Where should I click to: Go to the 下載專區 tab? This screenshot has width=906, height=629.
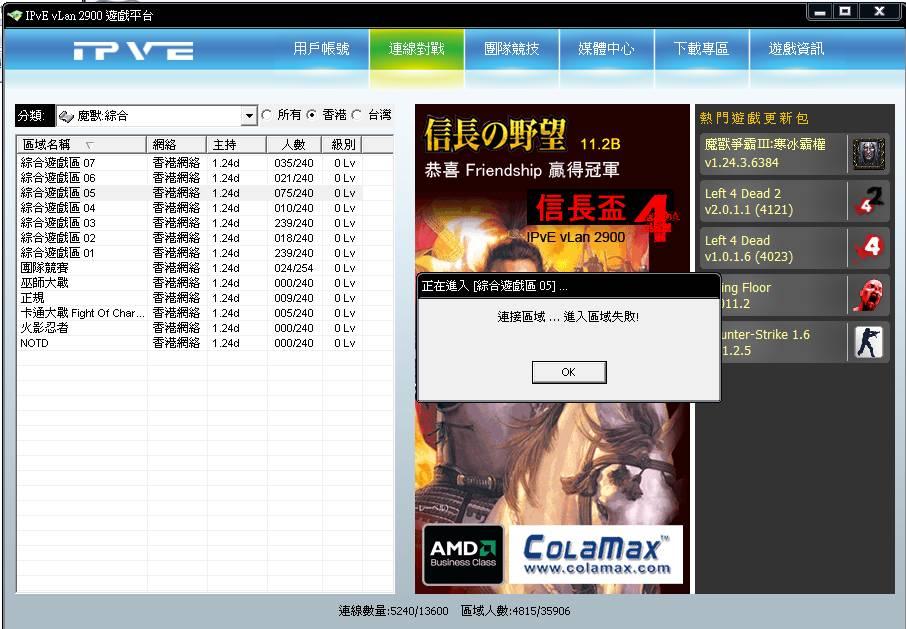tap(701, 49)
